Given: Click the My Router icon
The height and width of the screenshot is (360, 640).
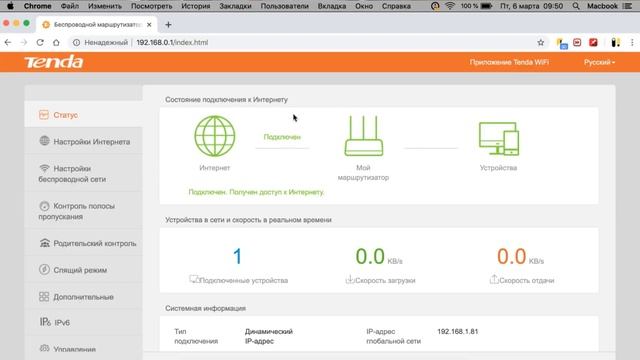Looking at the screenshot, I should [x=364, y=136].
